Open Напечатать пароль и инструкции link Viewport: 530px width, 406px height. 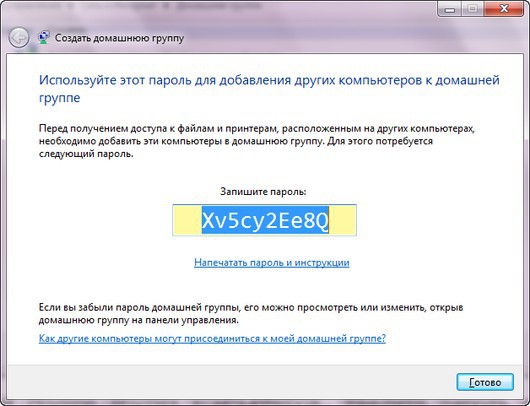click(271, 263)
